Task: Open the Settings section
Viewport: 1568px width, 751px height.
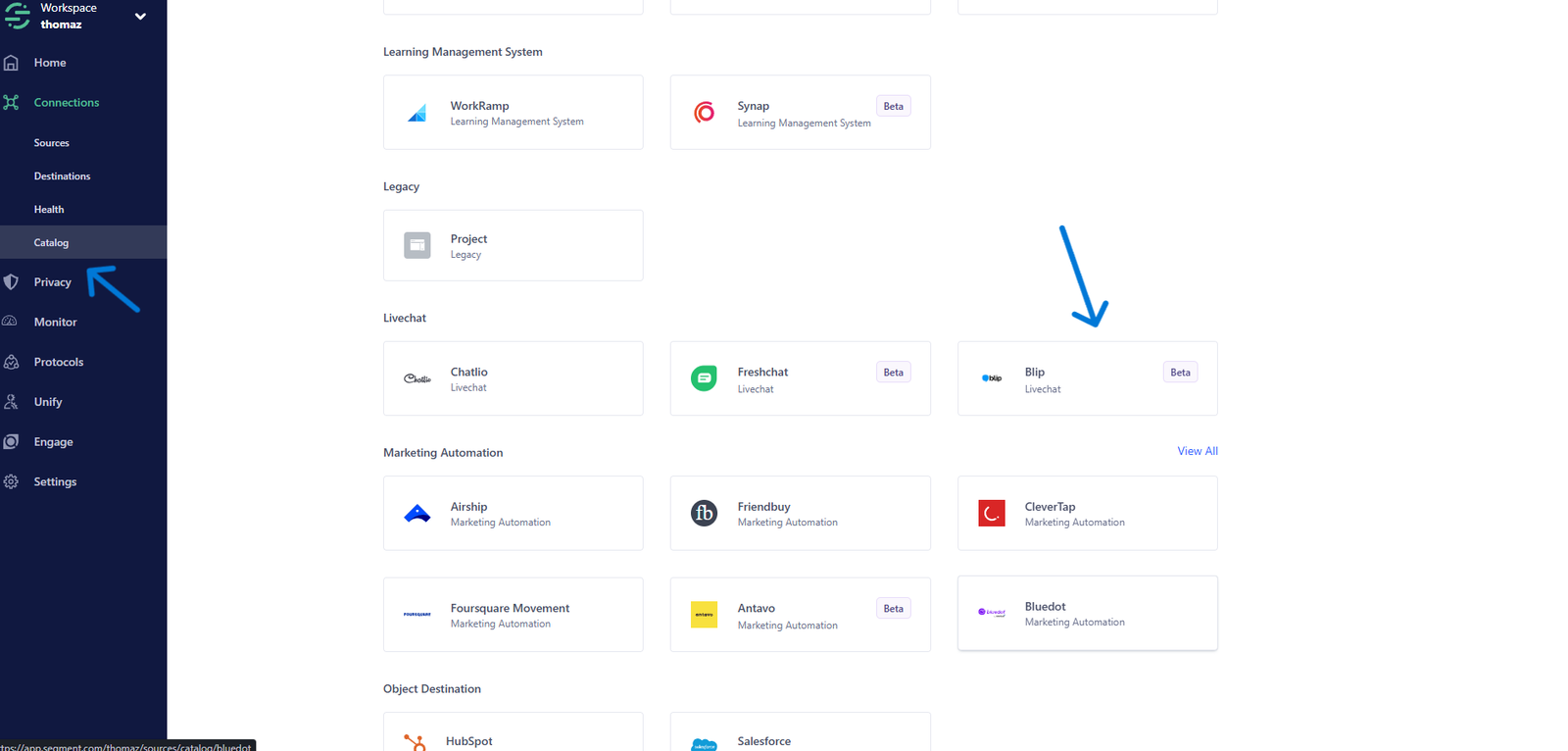Action: pos(55,481)
